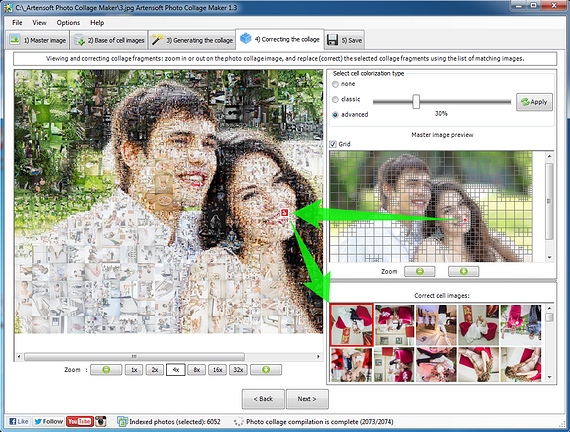This screenshot has width=570, height=432.
Task: Click 'Indexed photos (selected): 6052' status text
Action: pos(175,421)
